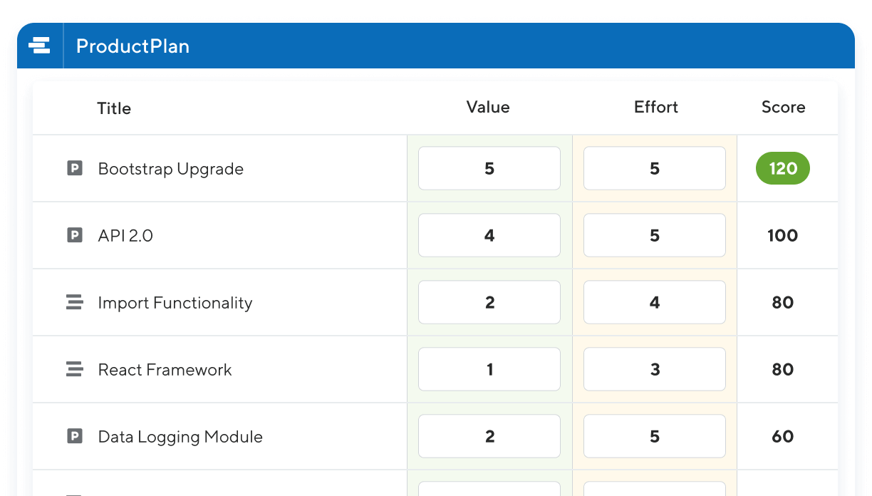
Task: Edit the Value field for Bootstrap Upgrade
Action: click(489, 168)
